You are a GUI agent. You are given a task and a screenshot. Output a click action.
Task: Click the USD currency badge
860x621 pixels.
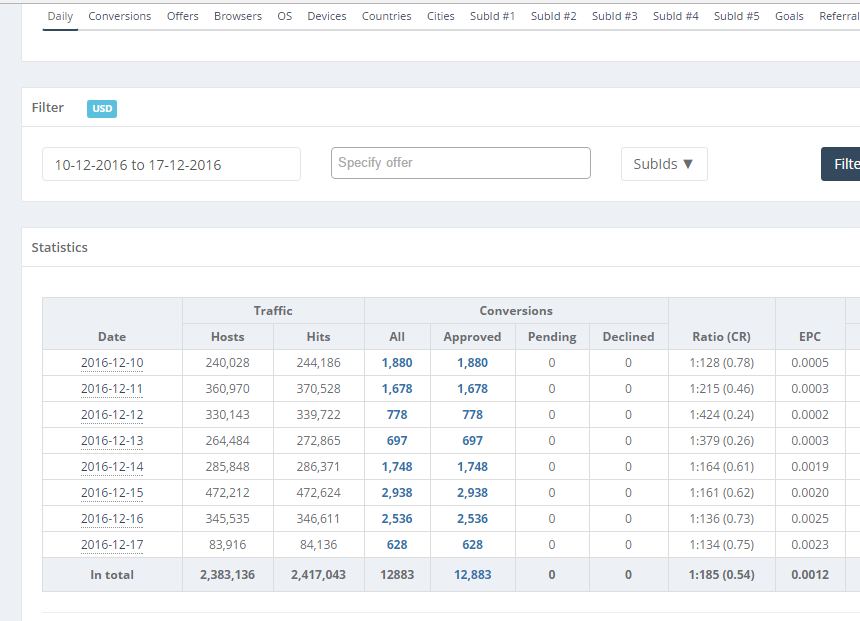click(x=102, y=109)
